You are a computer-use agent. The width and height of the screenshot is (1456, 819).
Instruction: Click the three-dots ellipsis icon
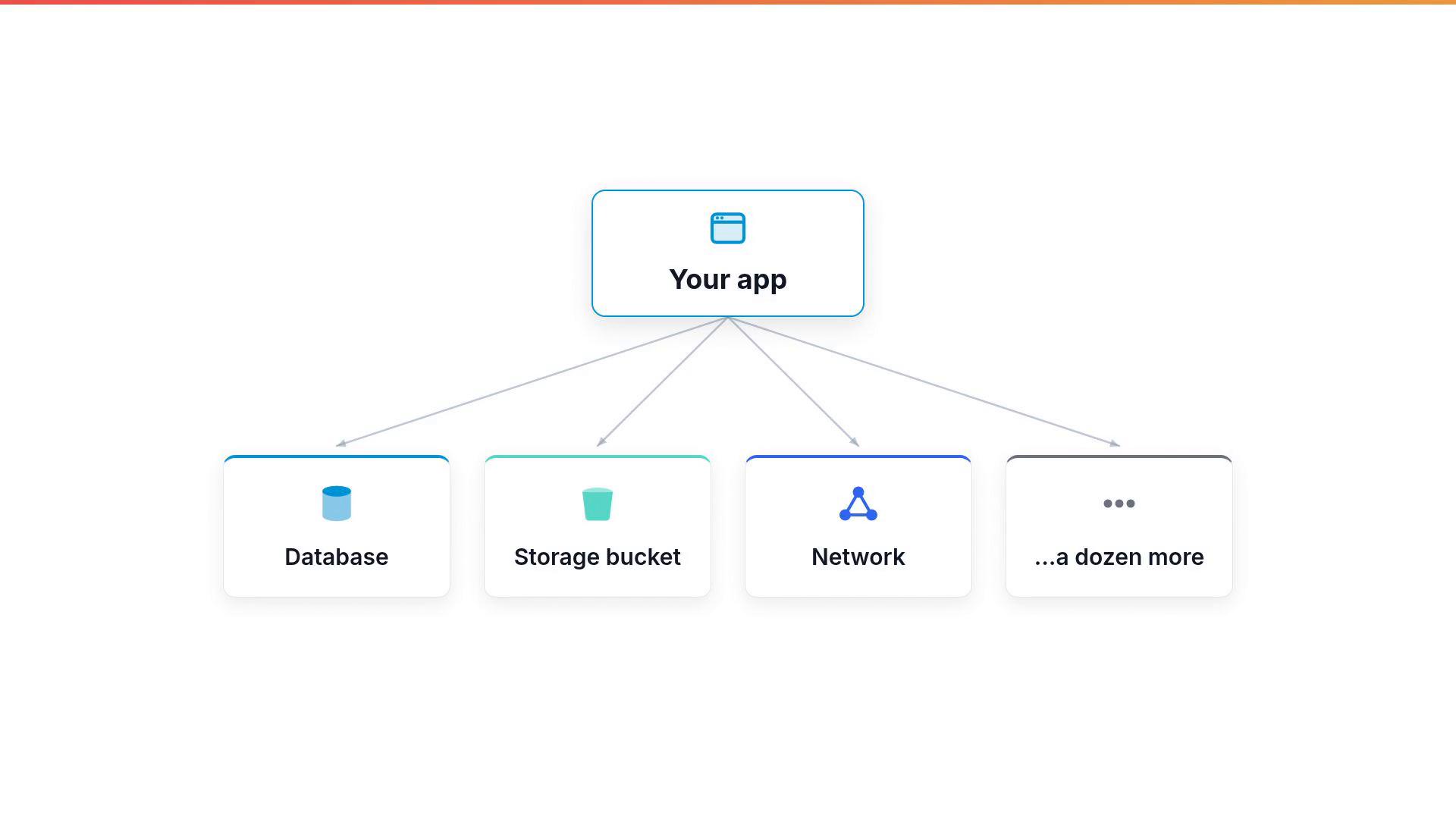point(1119,504)
